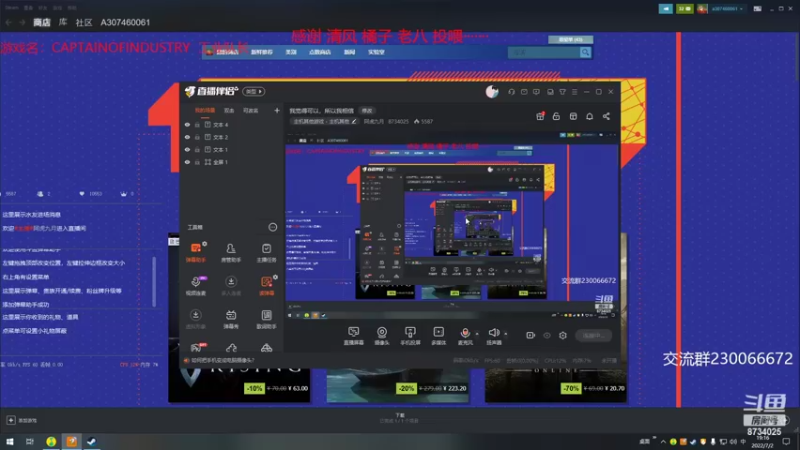Collapse the 工具箱 toolbox panel

pyautogui.click(x=272, y=227)
